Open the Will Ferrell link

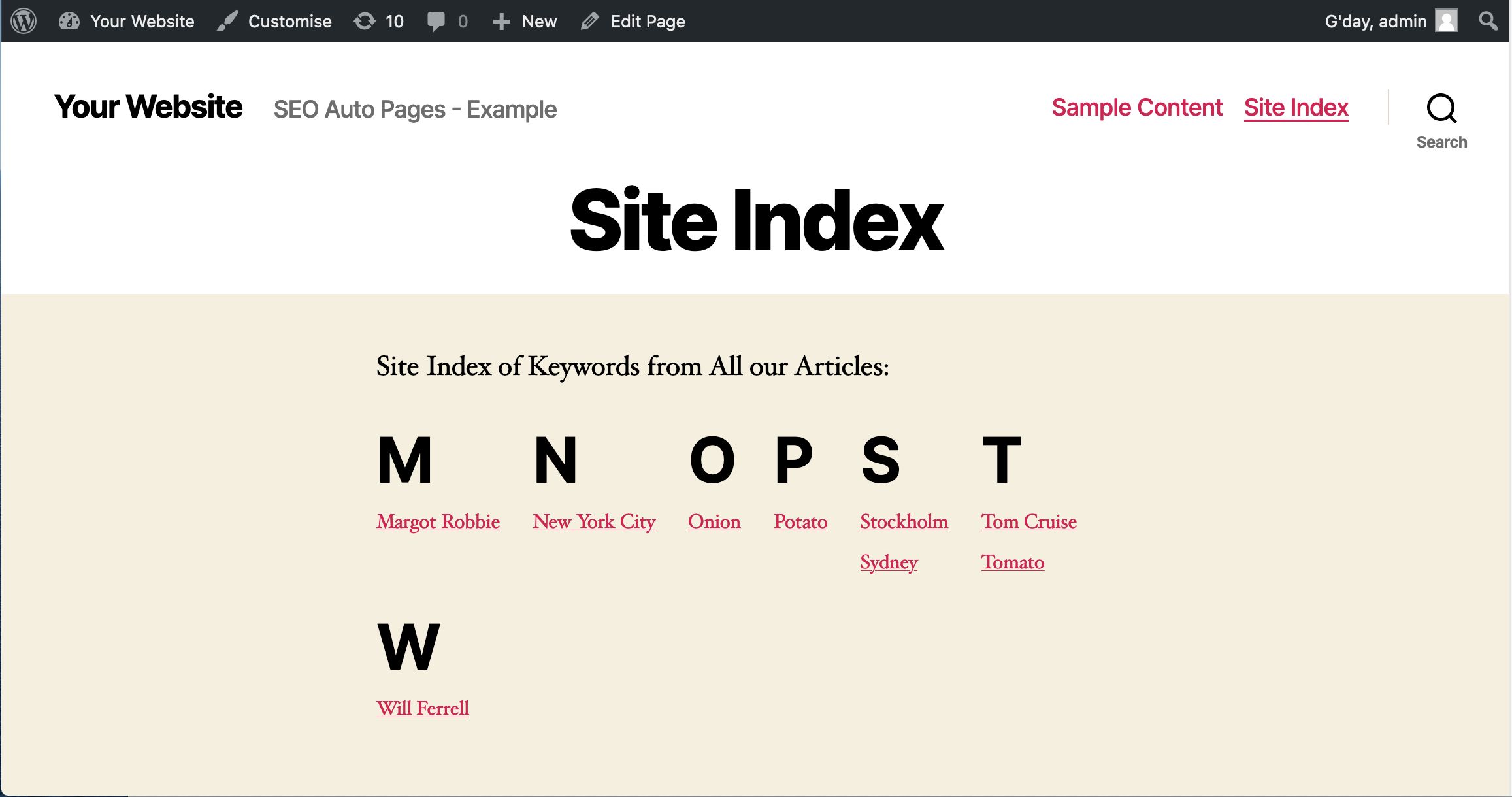(423, 708)
